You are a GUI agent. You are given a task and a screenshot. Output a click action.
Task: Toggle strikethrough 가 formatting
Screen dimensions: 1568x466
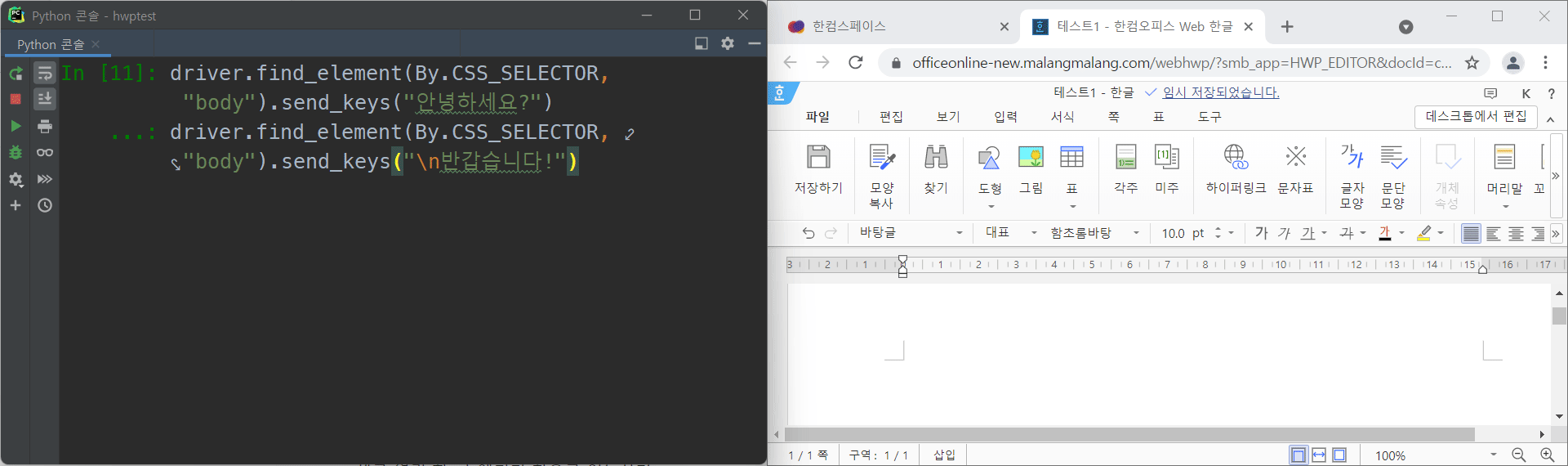[1347, 233]
